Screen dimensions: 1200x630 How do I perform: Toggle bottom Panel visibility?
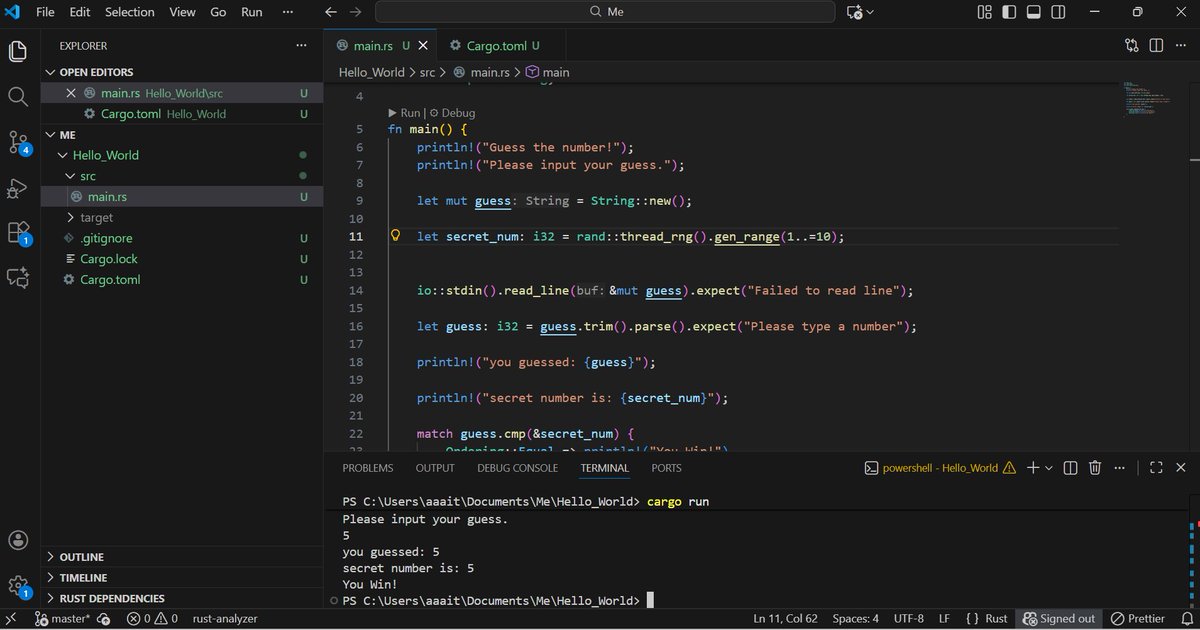pos(1034,12)
